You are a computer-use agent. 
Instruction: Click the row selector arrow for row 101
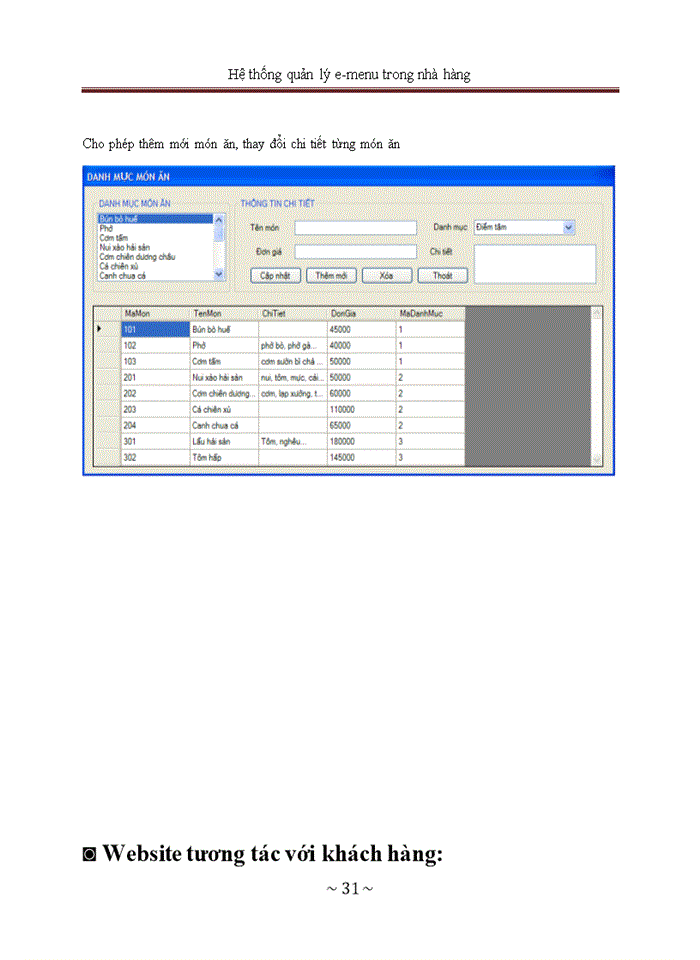coord(107,329)
